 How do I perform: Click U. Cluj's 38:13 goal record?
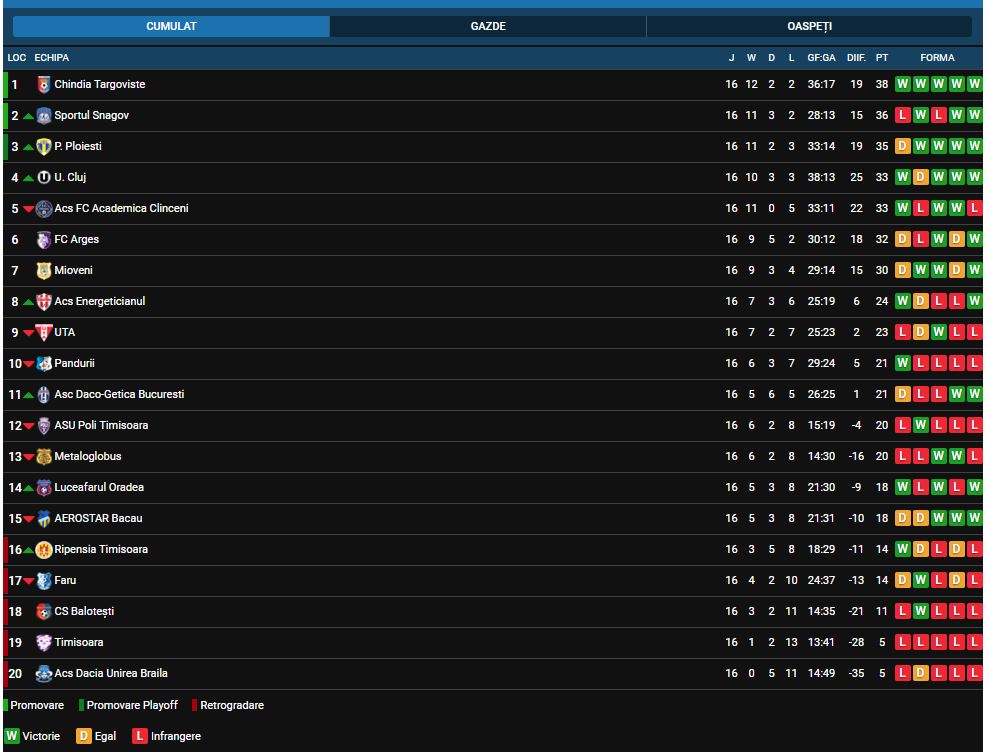tap(821, 177)
